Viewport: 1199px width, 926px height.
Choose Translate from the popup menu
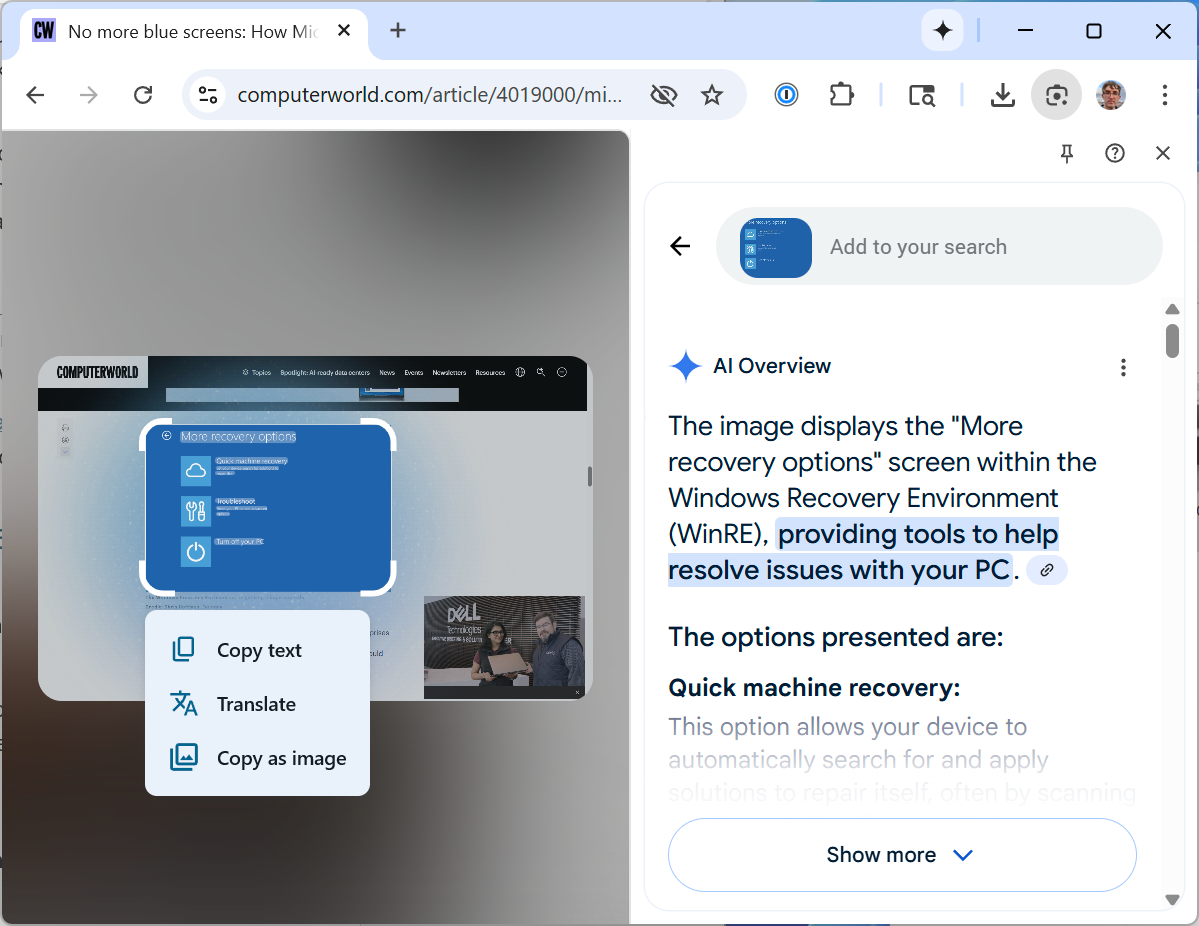pos(256,704)
